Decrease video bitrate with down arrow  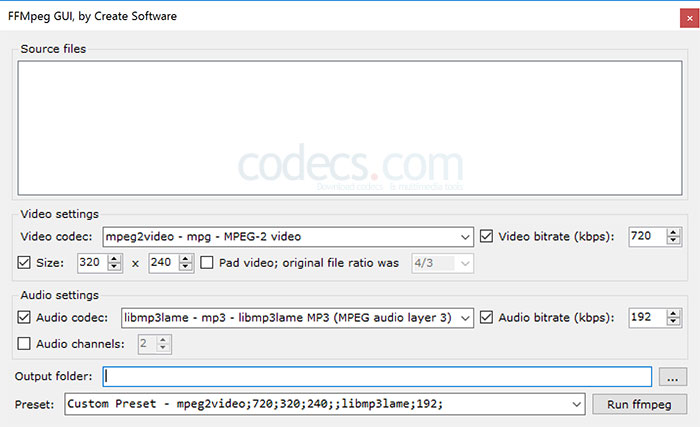click(x=673, y=241)
